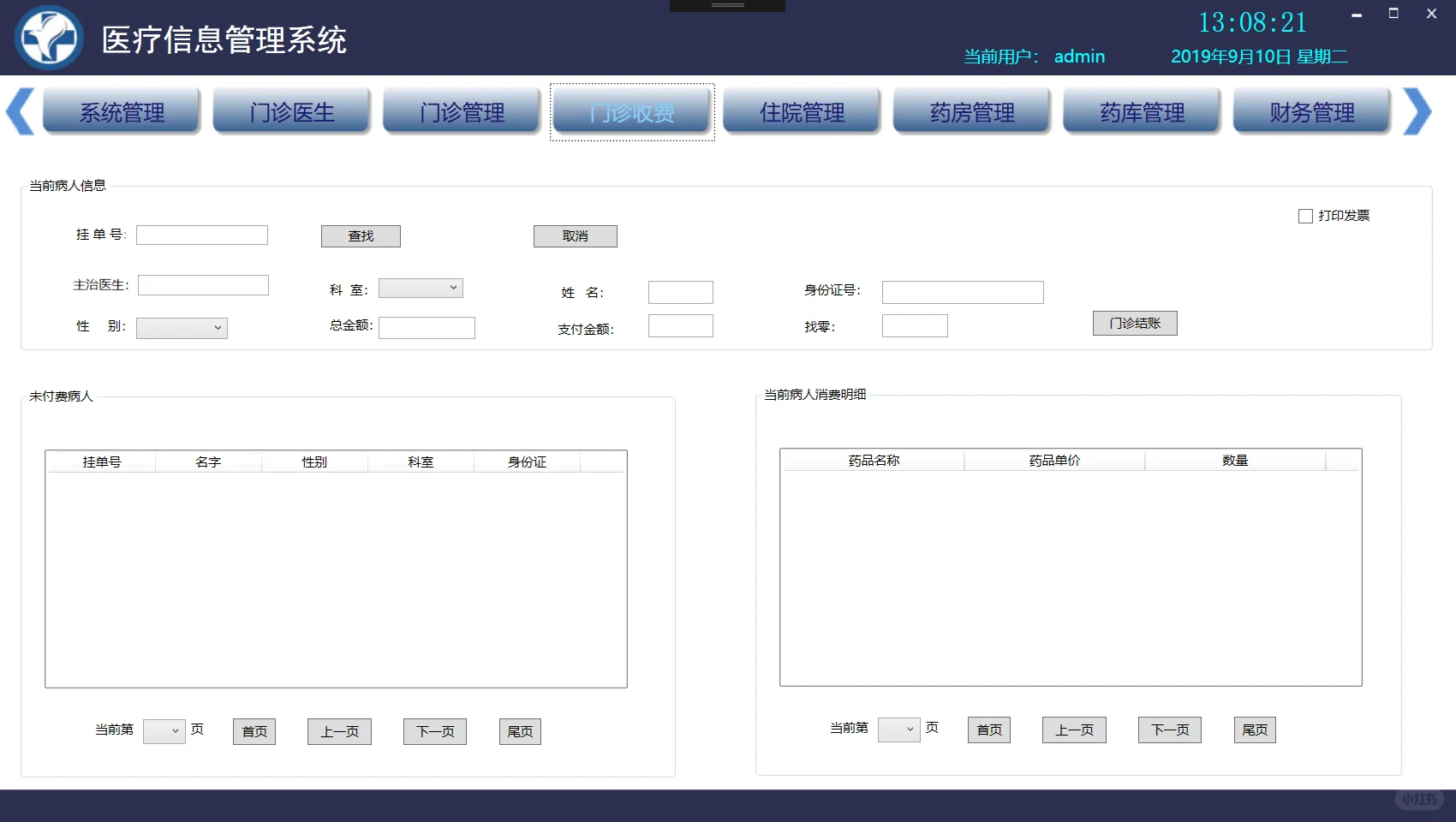
Task: Click the 门诊结账 settlement button
Action: (x=1134, y=323)
